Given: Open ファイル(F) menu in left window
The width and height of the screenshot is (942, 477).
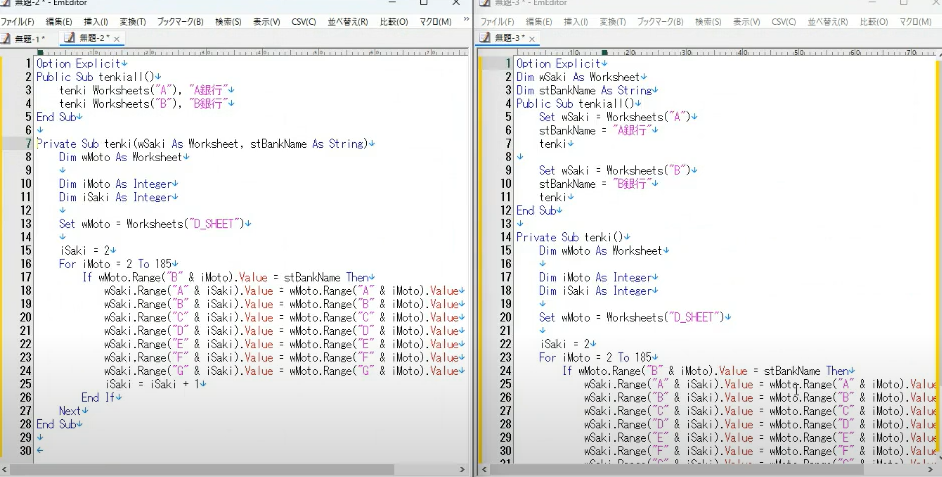Looking at the screenshot, I should [17, 21].
